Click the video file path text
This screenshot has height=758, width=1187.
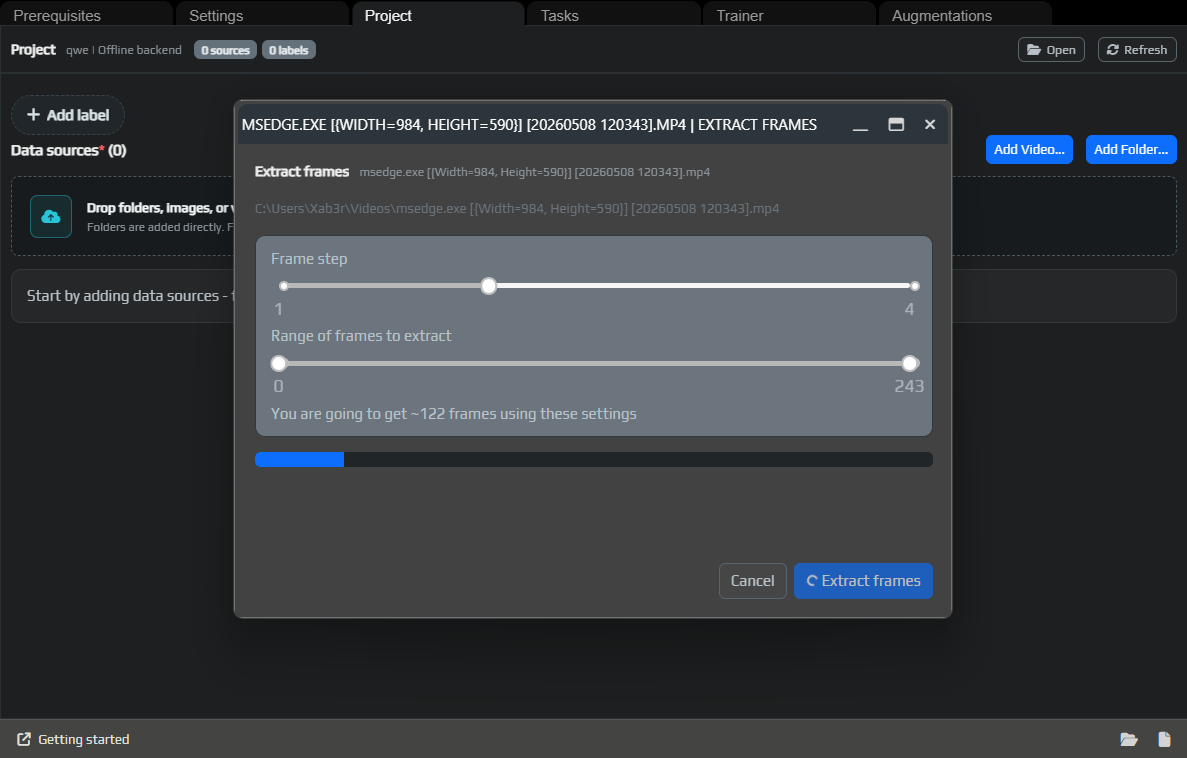coord(517,208)
